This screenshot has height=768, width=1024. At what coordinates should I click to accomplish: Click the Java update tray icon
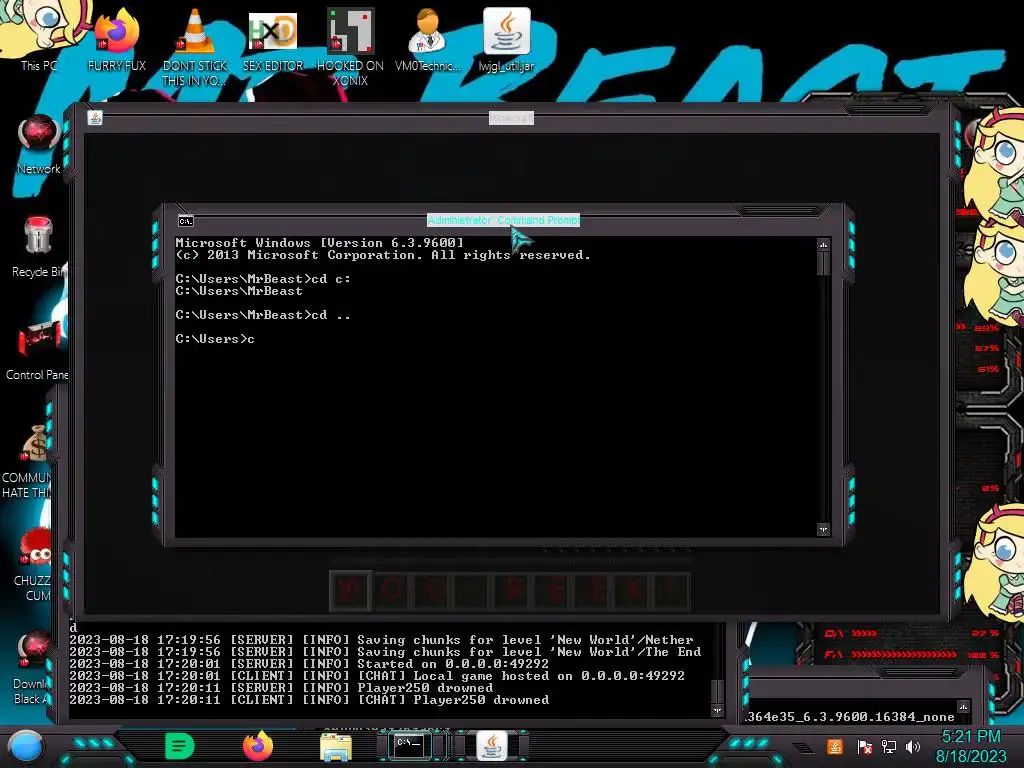[835, 746]
